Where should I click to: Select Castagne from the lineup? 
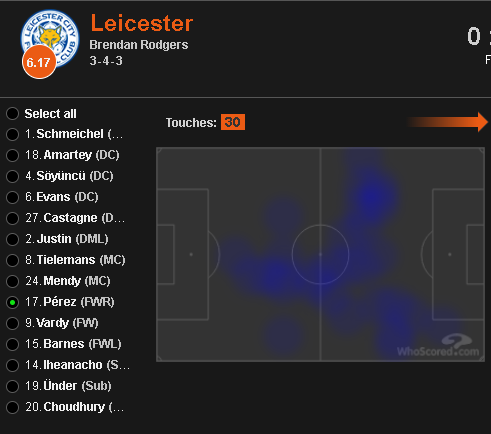(12, 218)
